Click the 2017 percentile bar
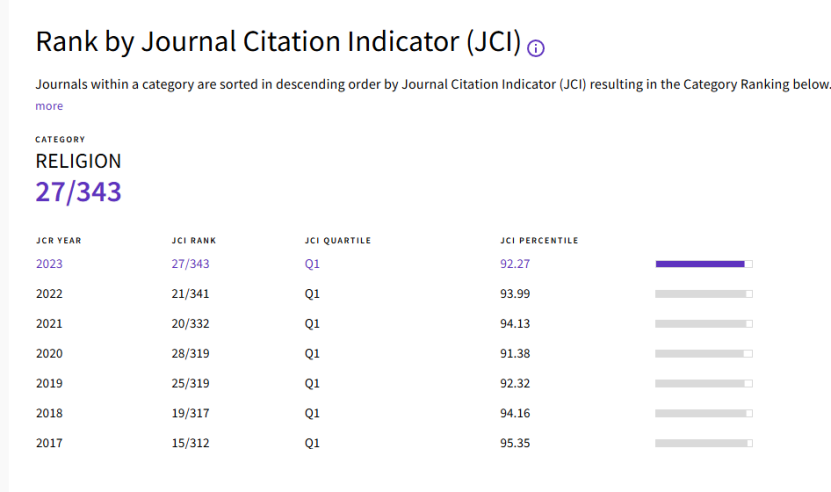This screenshot has height=492, width=831. pyautogui.click(x=703, y=443)
